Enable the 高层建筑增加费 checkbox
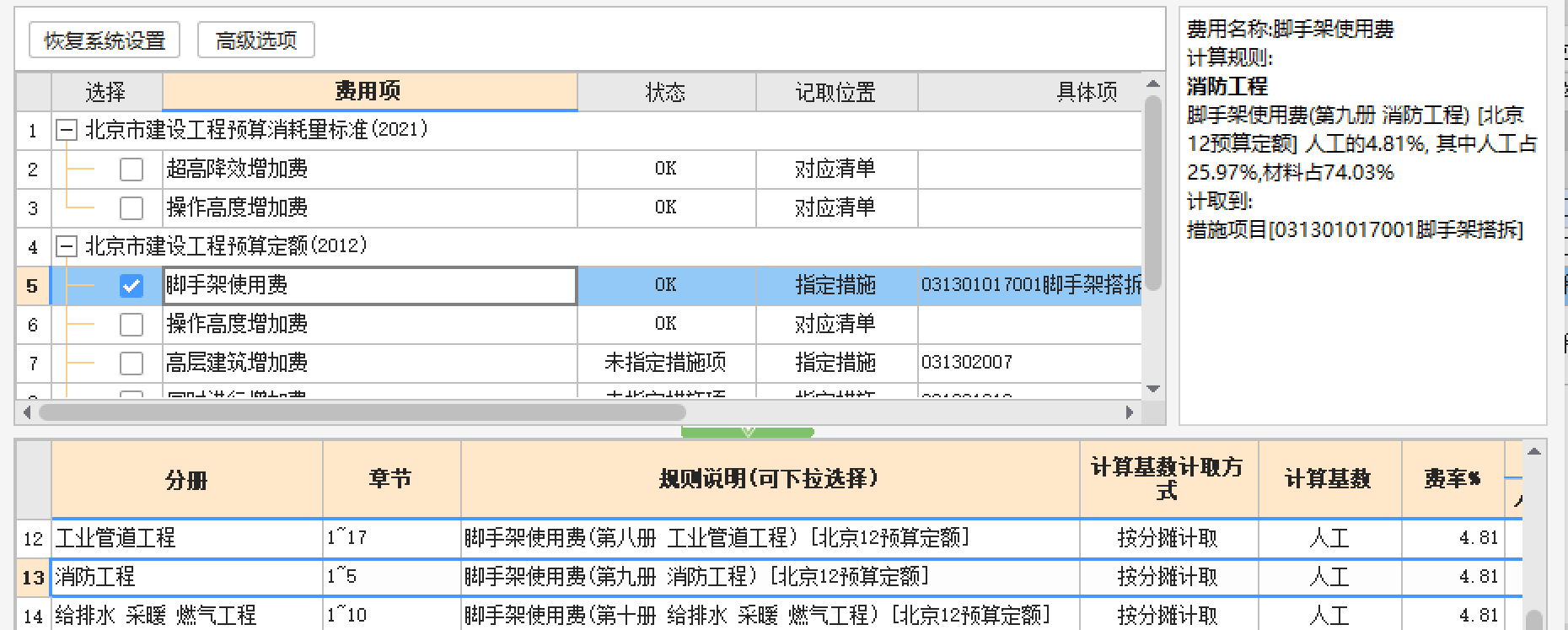The width and height of the screenshot is (1568, 630). click(132, 363)
